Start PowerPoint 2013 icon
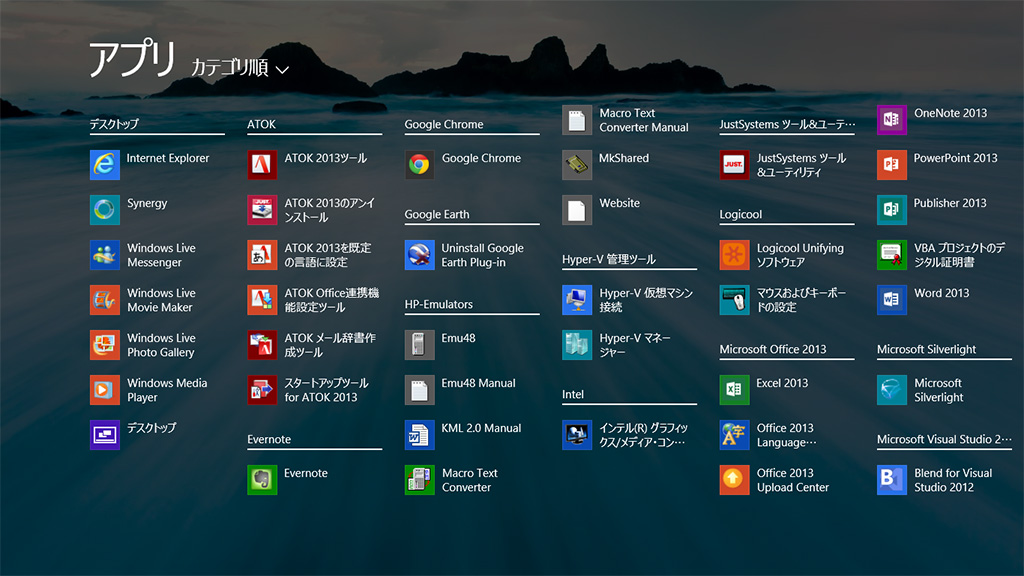1024x576 pixels. [x=892, y=165]
